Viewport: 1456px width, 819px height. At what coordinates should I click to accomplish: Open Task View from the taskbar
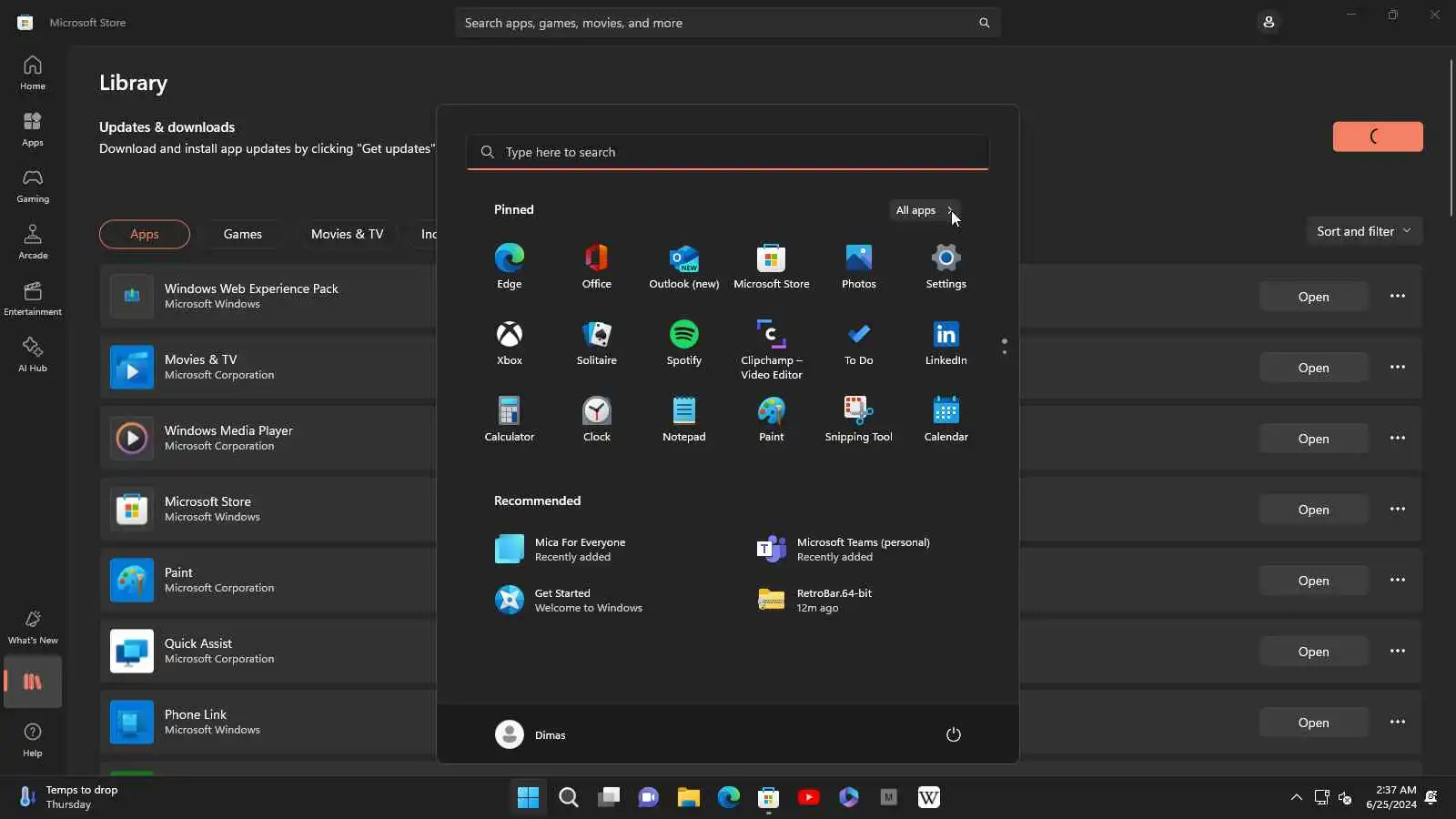point(608,797)
